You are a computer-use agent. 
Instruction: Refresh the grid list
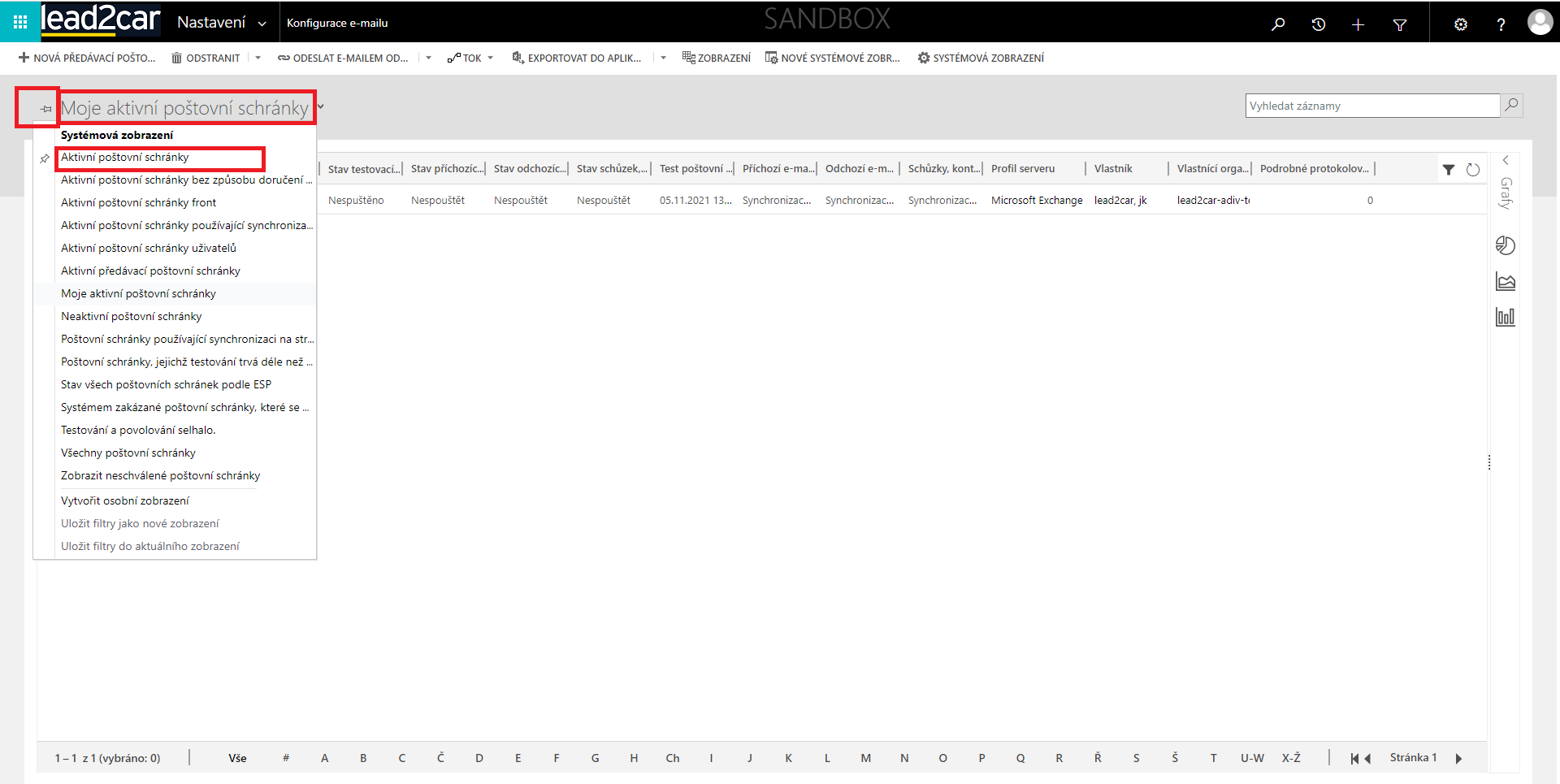click(x=1472, y=170)
